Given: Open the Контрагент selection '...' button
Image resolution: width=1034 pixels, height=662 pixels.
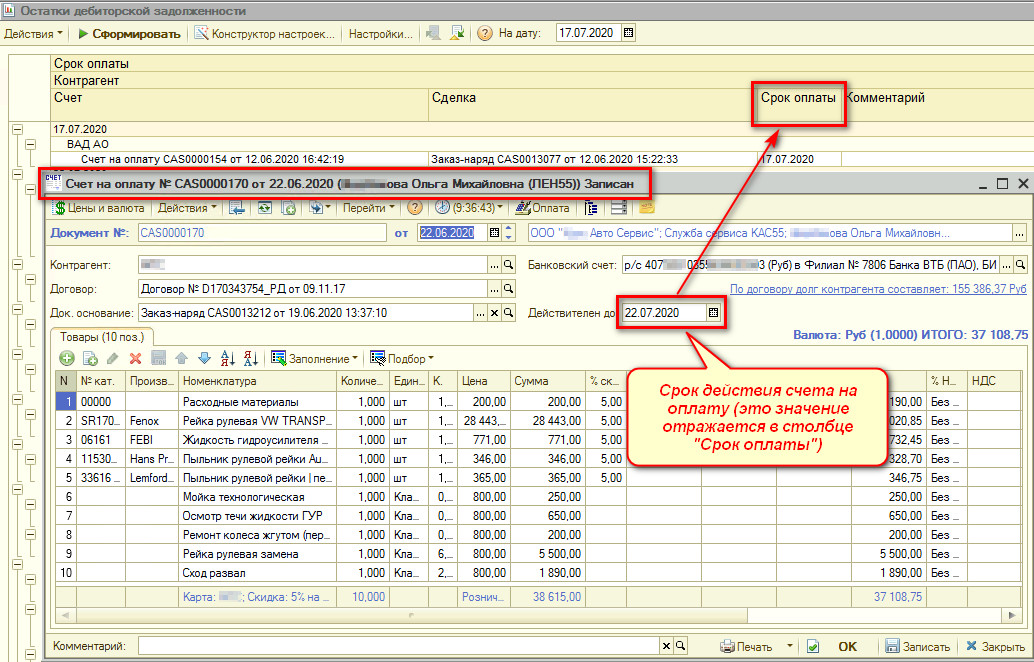Looking at the screenshot, I should tap(495, 265).
